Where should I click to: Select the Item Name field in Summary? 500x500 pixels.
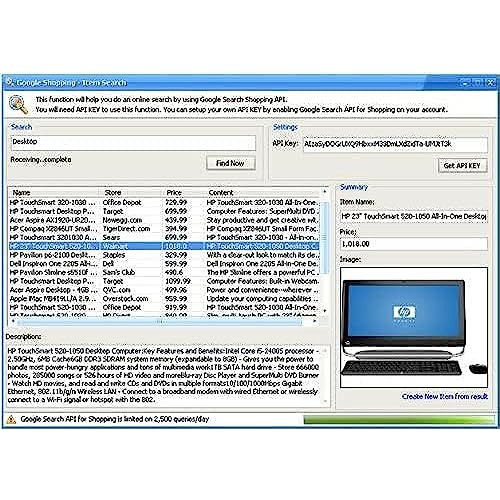414,216
